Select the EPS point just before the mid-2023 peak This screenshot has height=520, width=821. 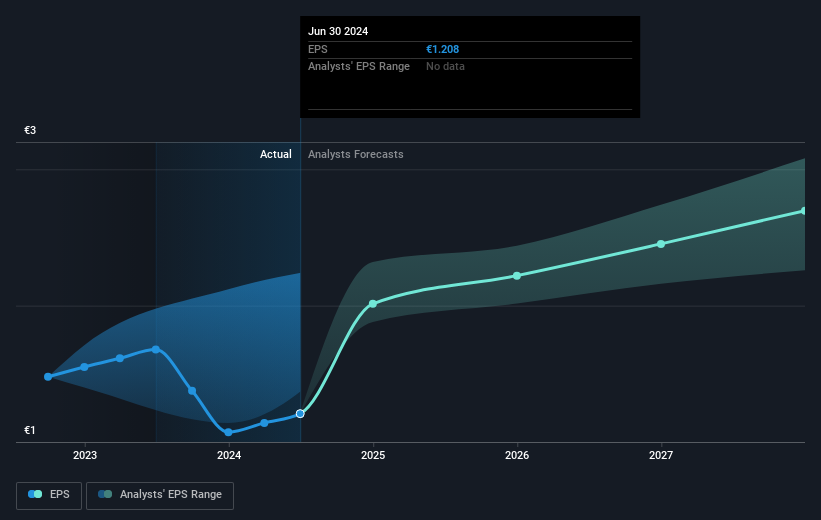coord(120,358)
